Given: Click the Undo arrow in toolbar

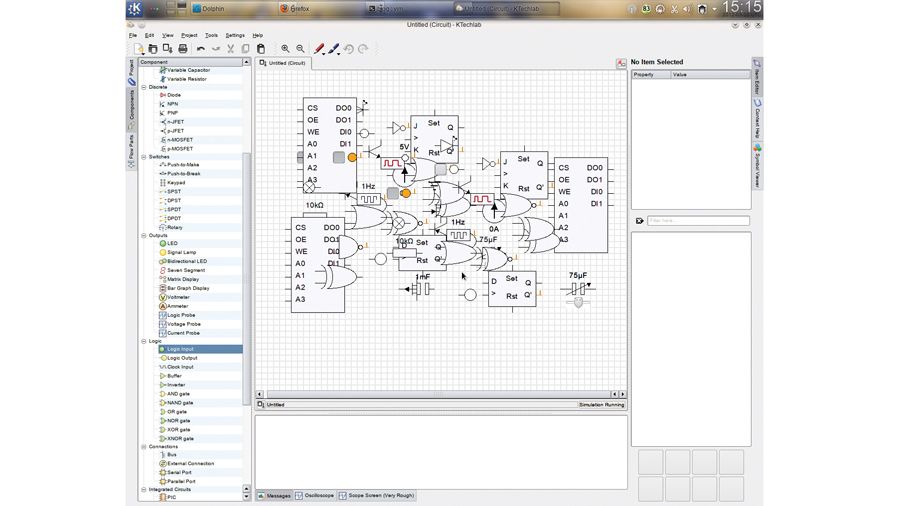Looking at the screenshot, I should pyautogui.click(x=201, y=48).
